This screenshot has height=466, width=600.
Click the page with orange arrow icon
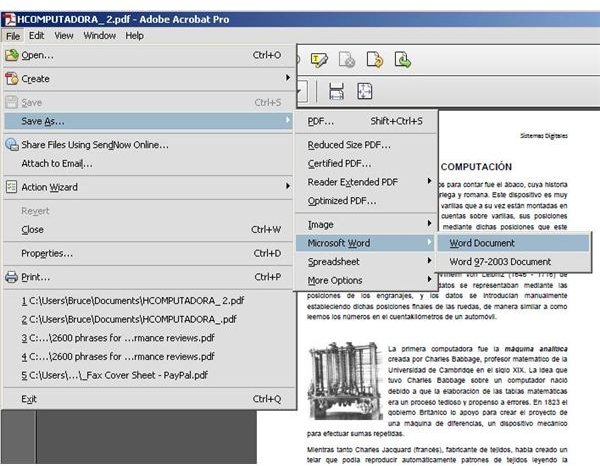click(x=375, y=60)
